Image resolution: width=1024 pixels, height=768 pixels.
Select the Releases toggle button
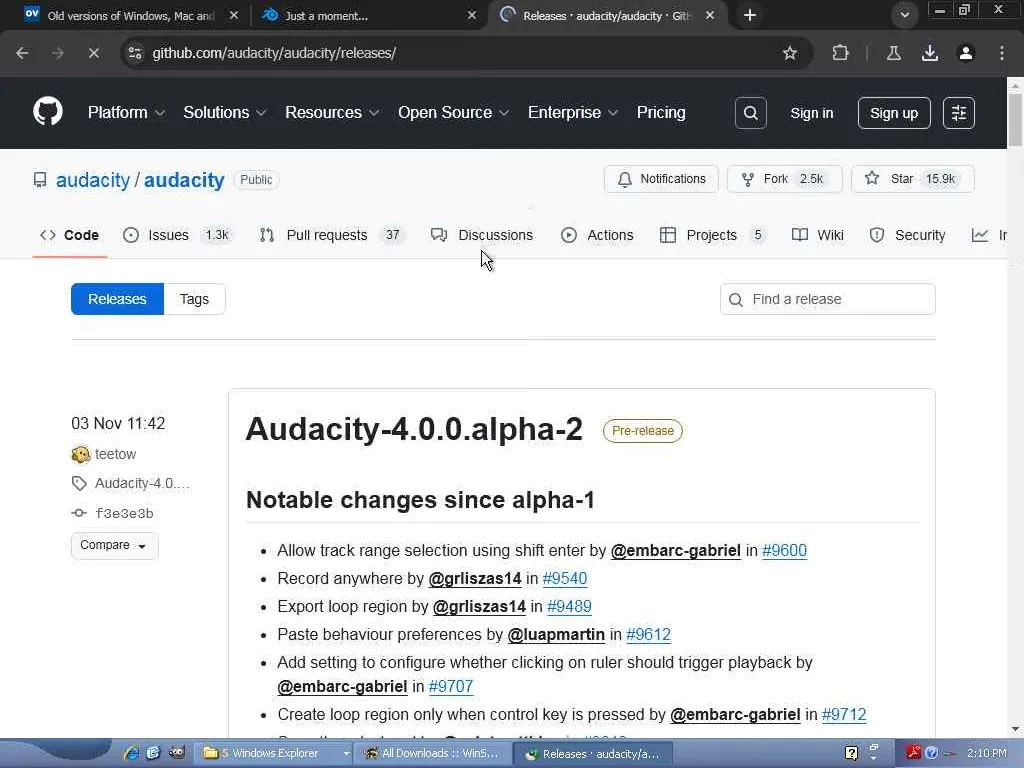(x=118, y=299)
